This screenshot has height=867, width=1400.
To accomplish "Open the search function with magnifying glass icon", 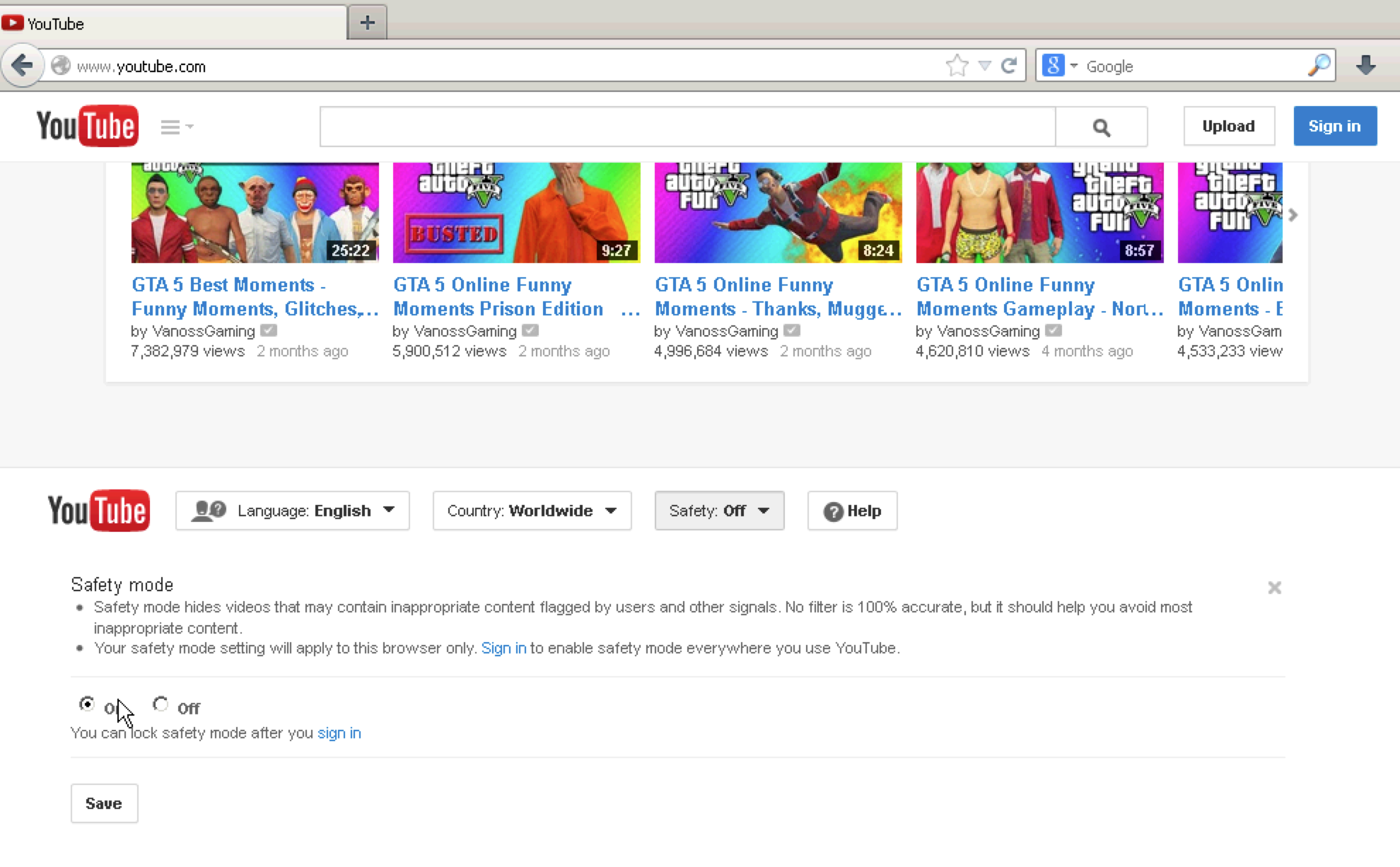I will click(x=1100, y=126).
